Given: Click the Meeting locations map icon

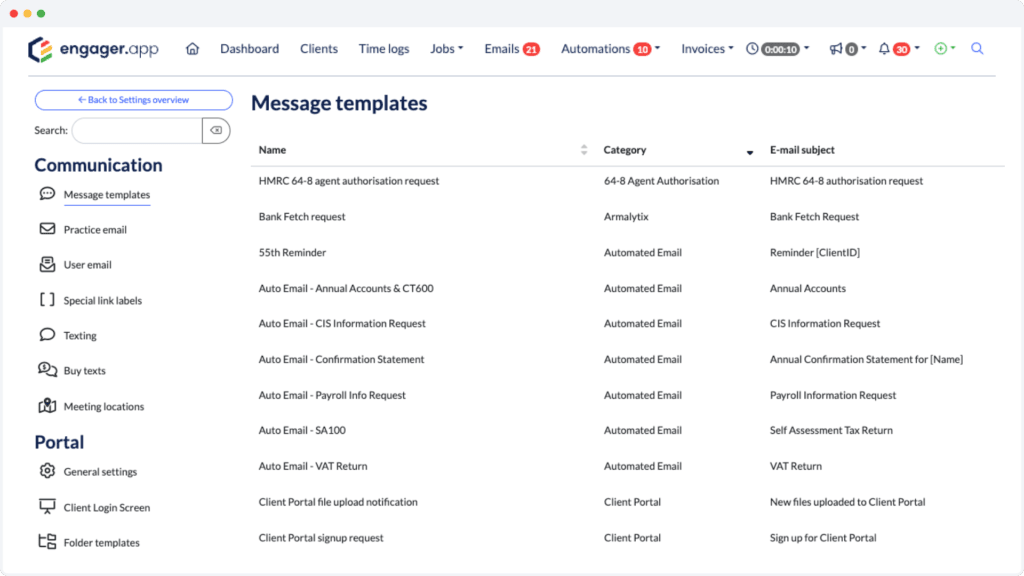Looking at the screenshot, I should [47, 406].
